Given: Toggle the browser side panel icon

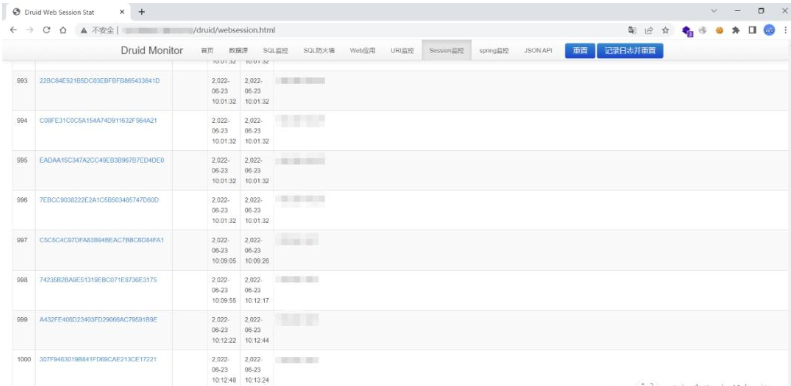Looking at the screenshot, I should point(752,30).
